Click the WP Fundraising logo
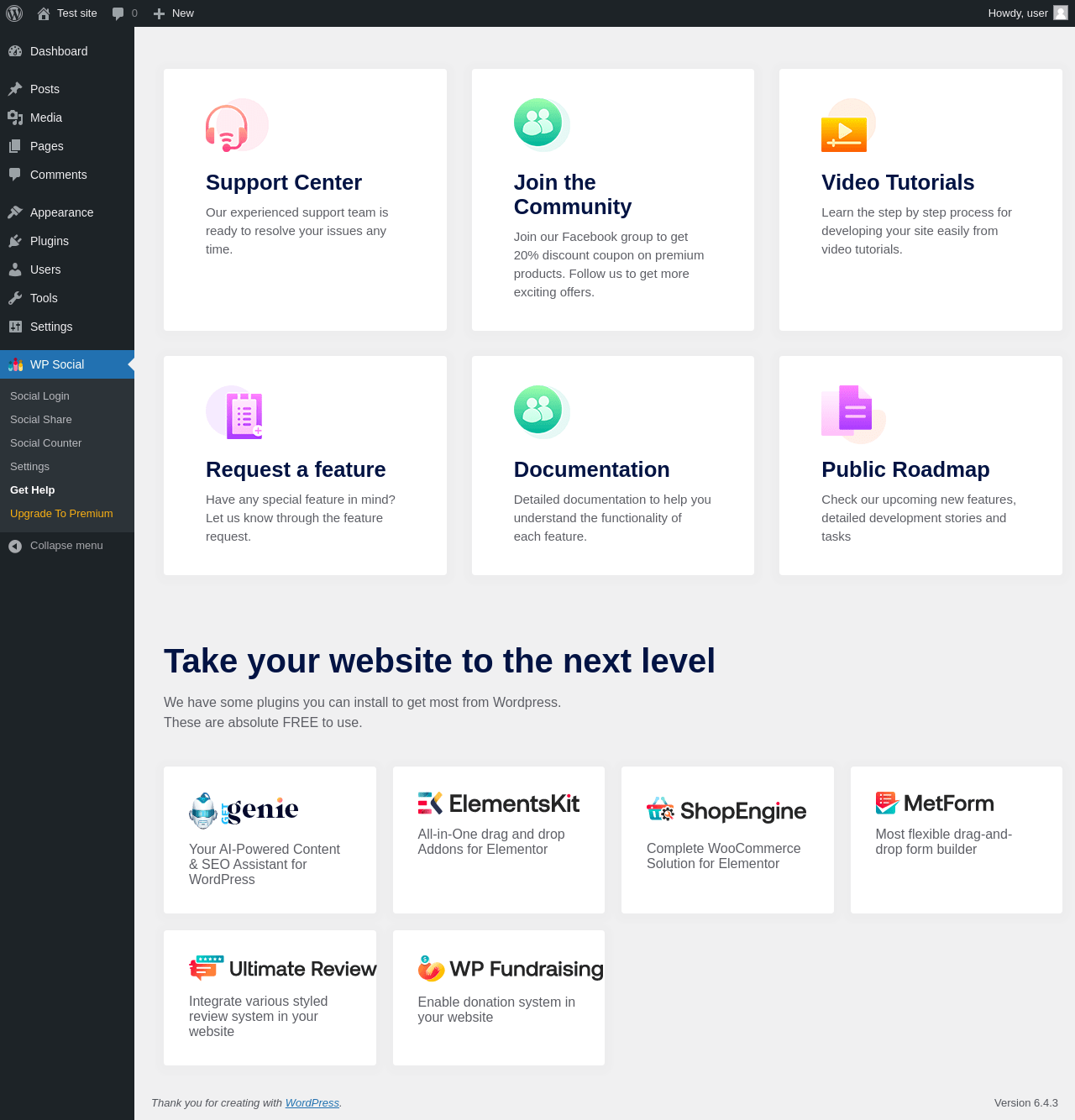 pyautogui.click(x=511, y=969)
